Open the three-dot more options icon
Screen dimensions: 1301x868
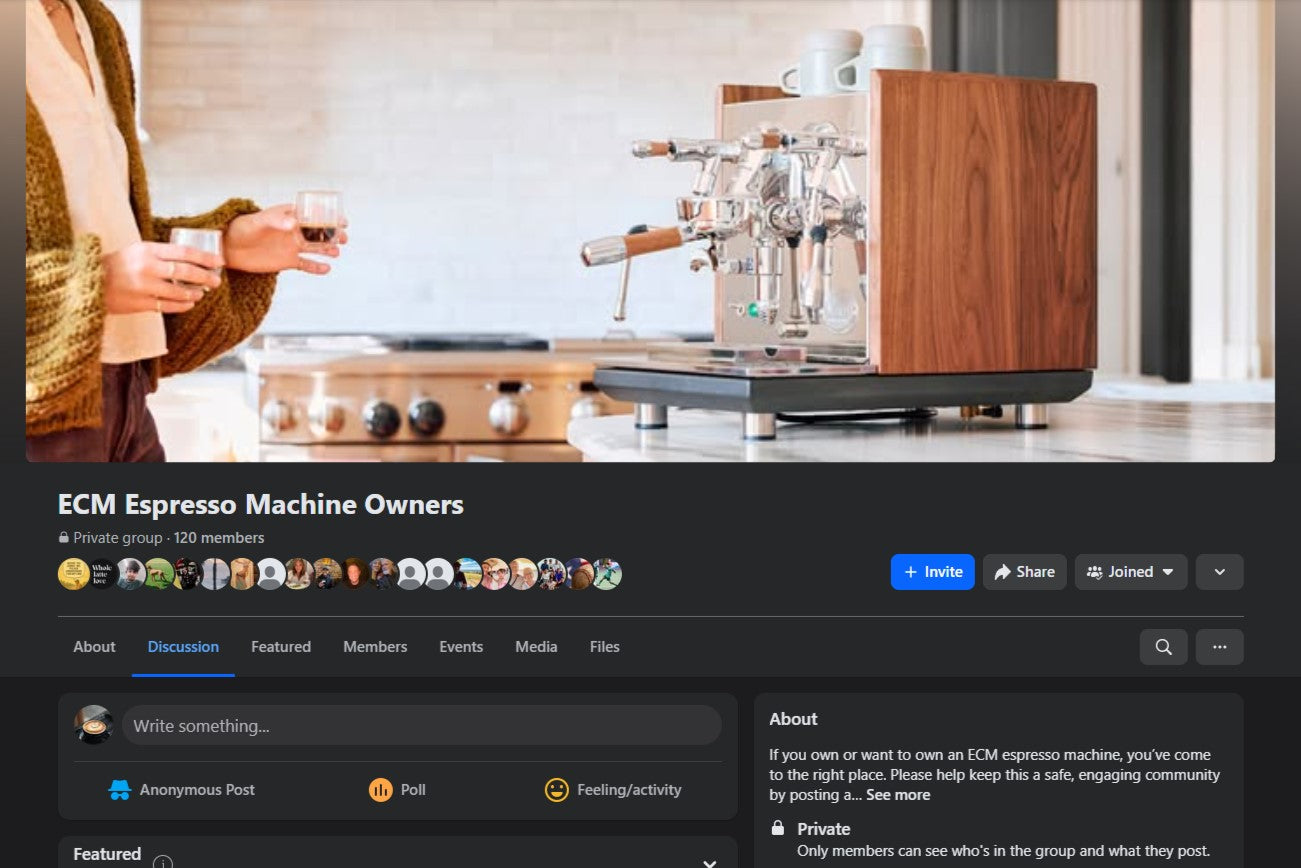pyautogui.click(x=1219, y=647)
